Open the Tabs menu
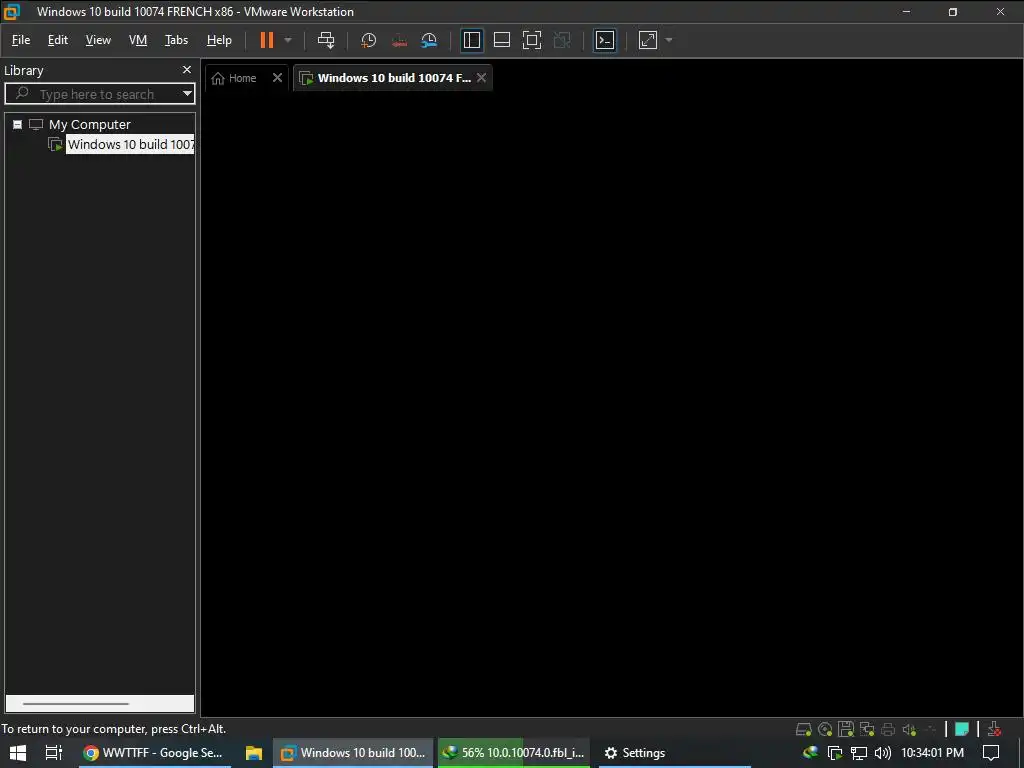 coord(176,40)
